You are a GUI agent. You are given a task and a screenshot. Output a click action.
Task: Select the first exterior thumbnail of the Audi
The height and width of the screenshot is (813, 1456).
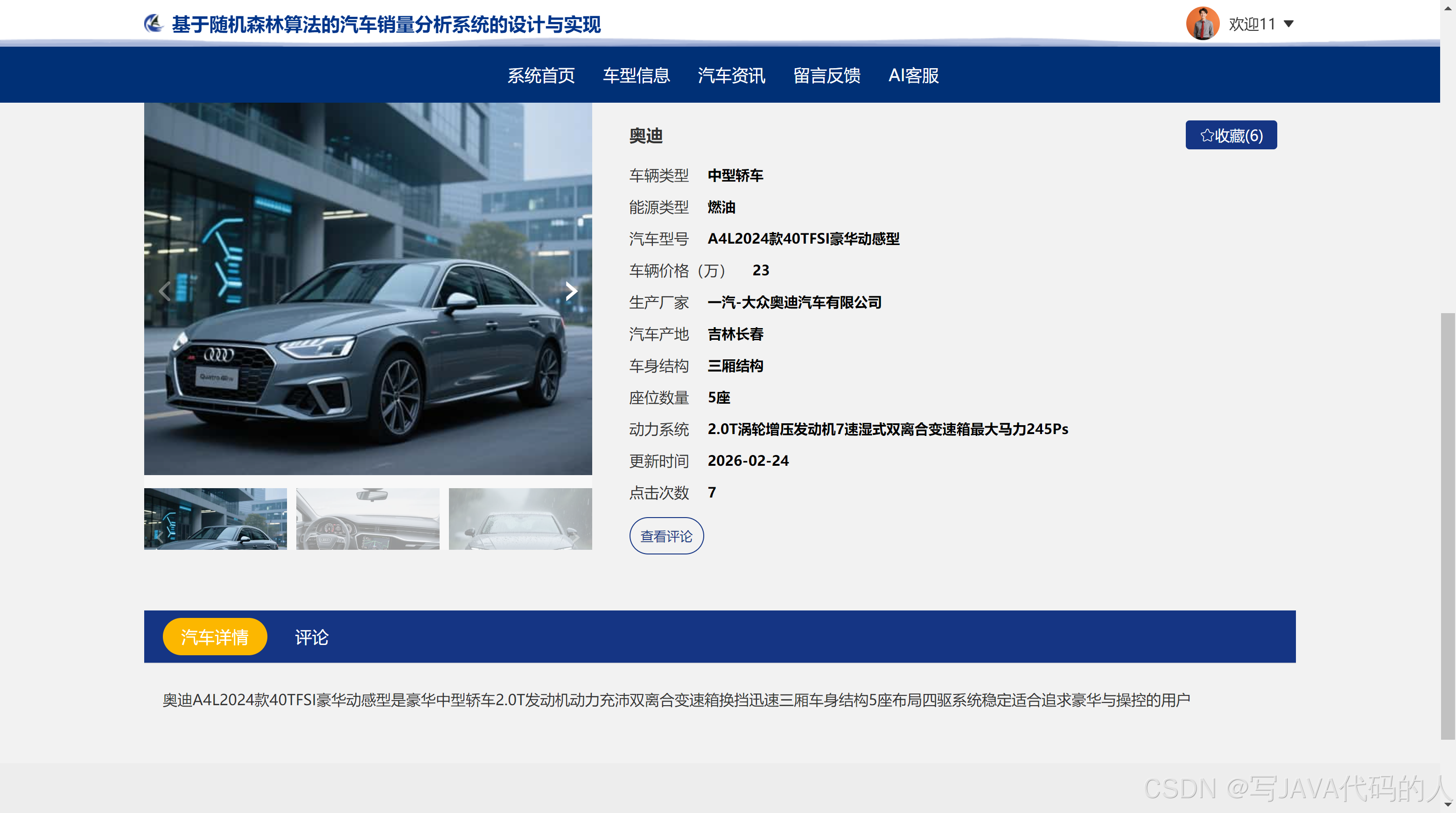pyautogui.click(x=215, y=519)
